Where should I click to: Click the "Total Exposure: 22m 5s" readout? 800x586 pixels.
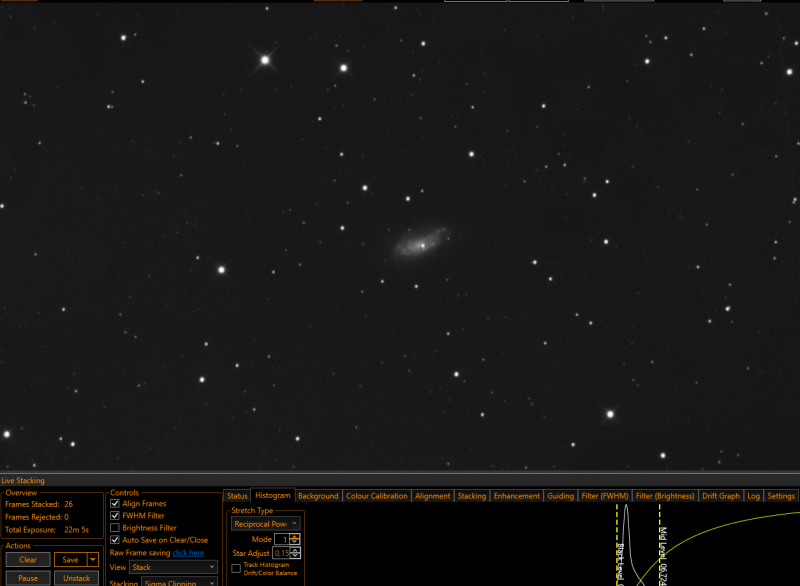coord(47,530)
